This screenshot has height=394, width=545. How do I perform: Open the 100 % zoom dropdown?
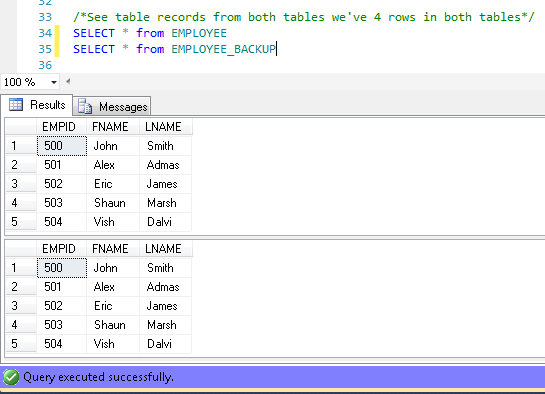pos(54,82)
